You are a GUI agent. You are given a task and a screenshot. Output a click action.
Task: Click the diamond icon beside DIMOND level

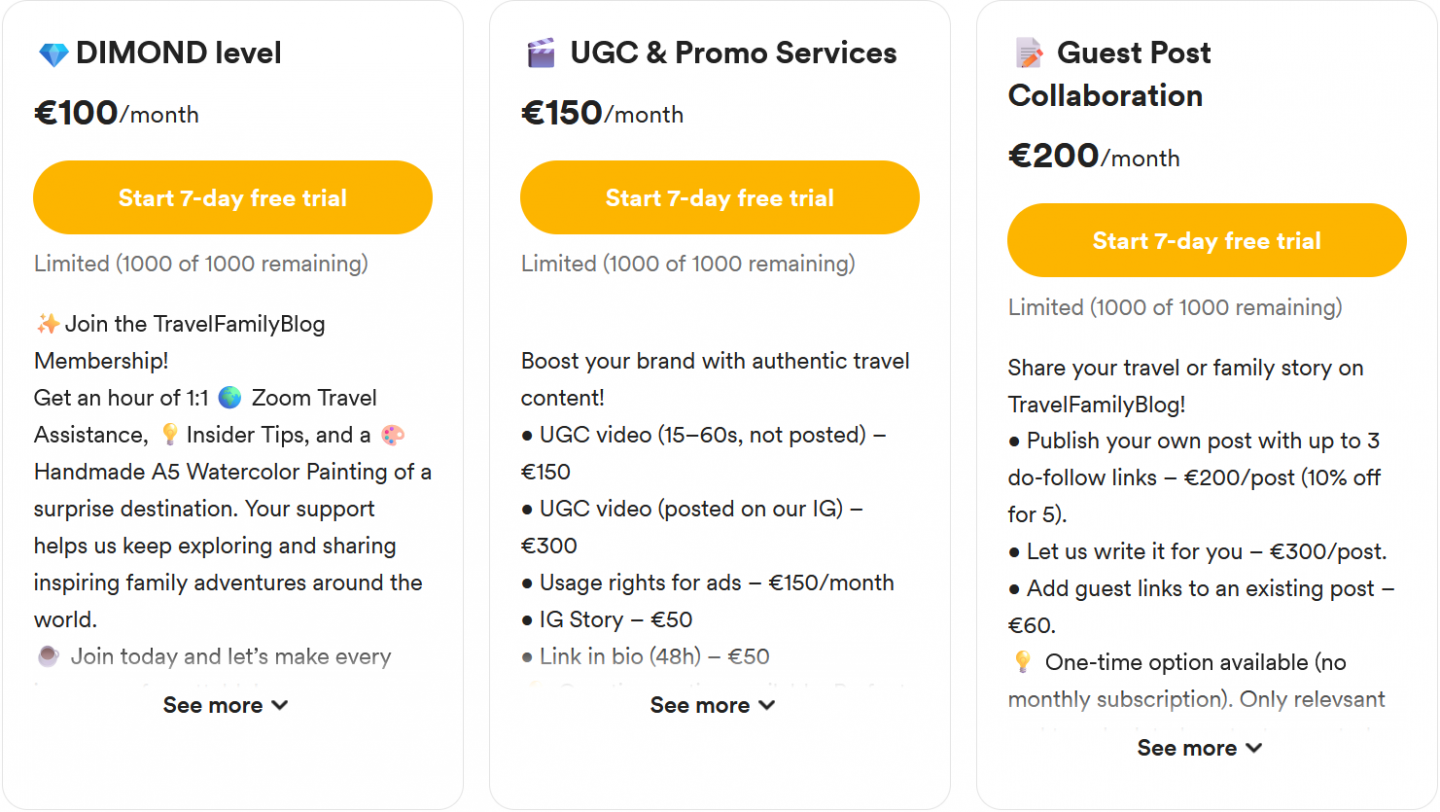coord(52,54)
